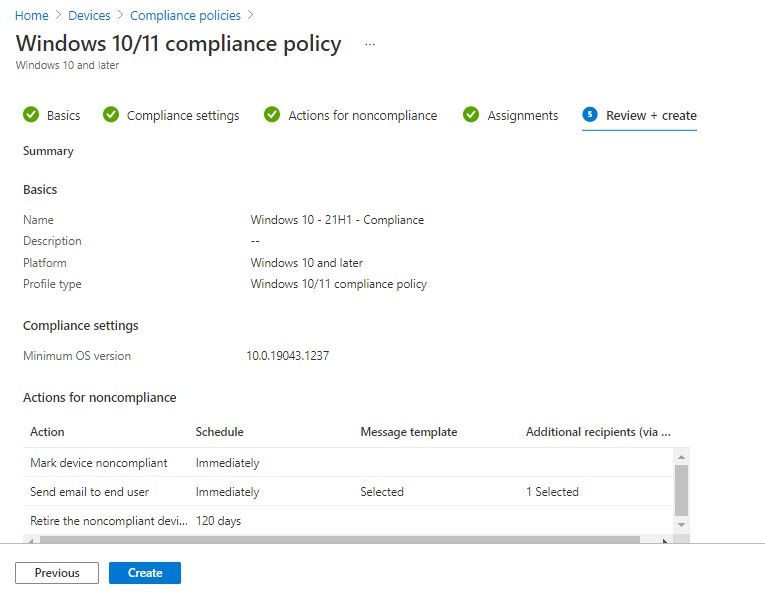Navigate to Devices breadcrumb
This screenshot has width=765, height=592.
point(89,16)
